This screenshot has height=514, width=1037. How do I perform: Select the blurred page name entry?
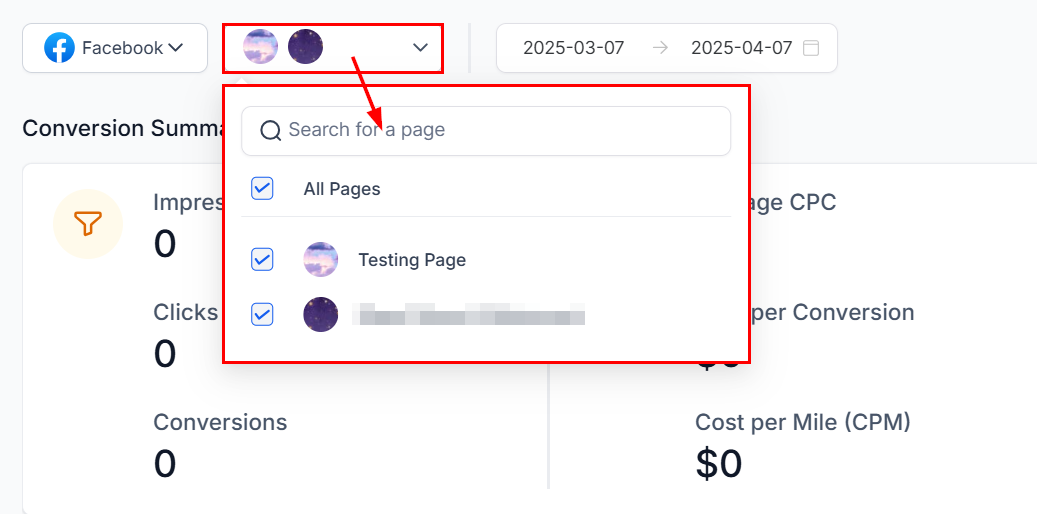tap(469, 314)
